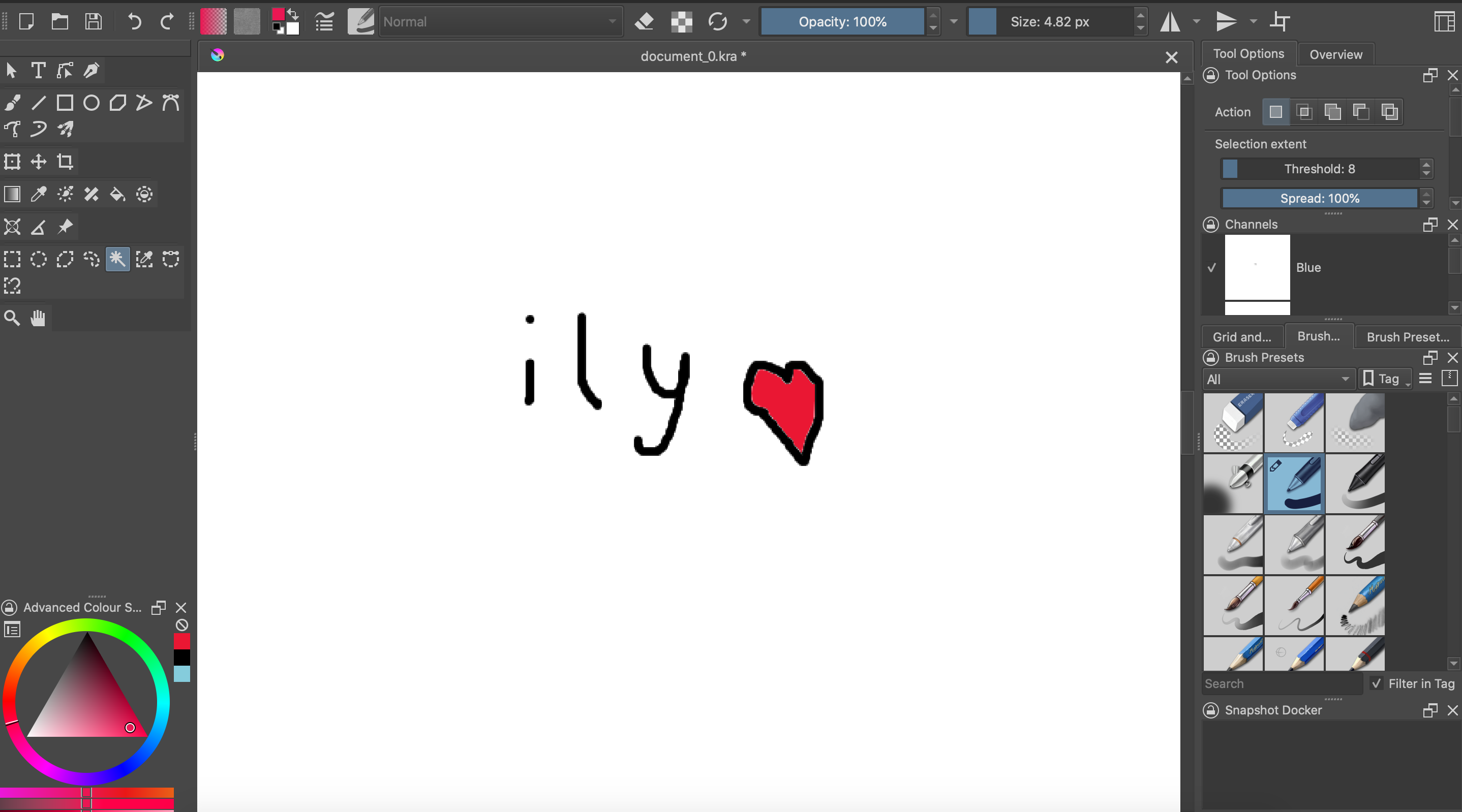Switch to the Overview tab
Screen dimensions: 1462x812
1335,54
